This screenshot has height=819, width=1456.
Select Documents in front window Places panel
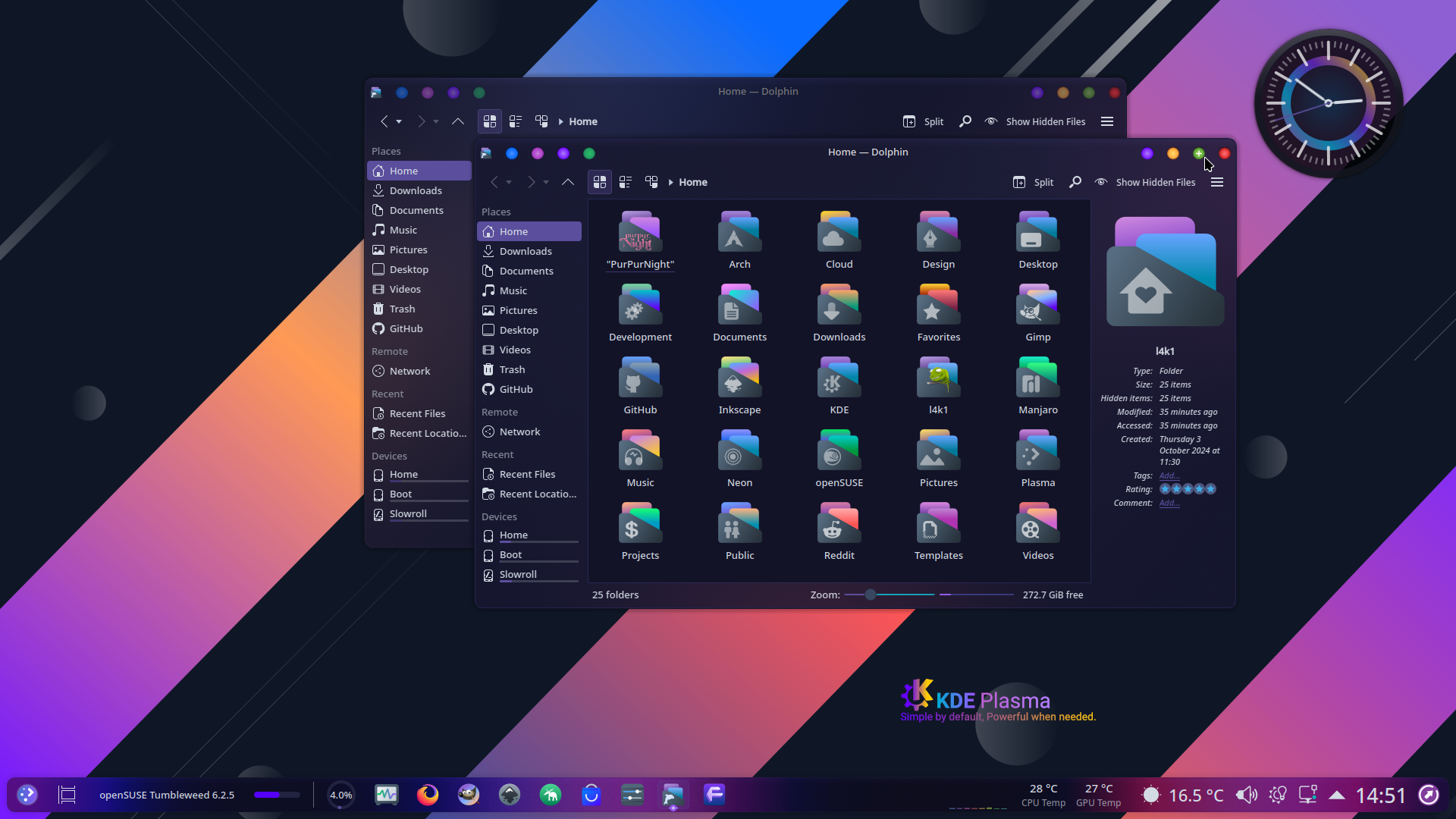pyautogui.click(x=529, y=271)
